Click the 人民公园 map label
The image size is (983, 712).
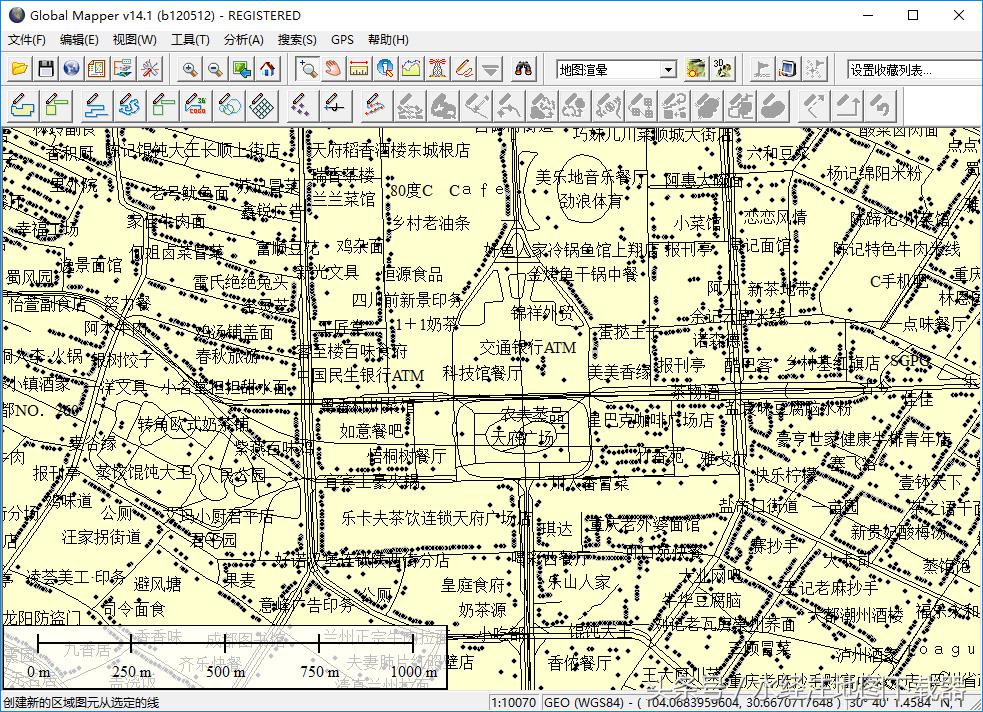pyautogui.click(x=235, y=474)
